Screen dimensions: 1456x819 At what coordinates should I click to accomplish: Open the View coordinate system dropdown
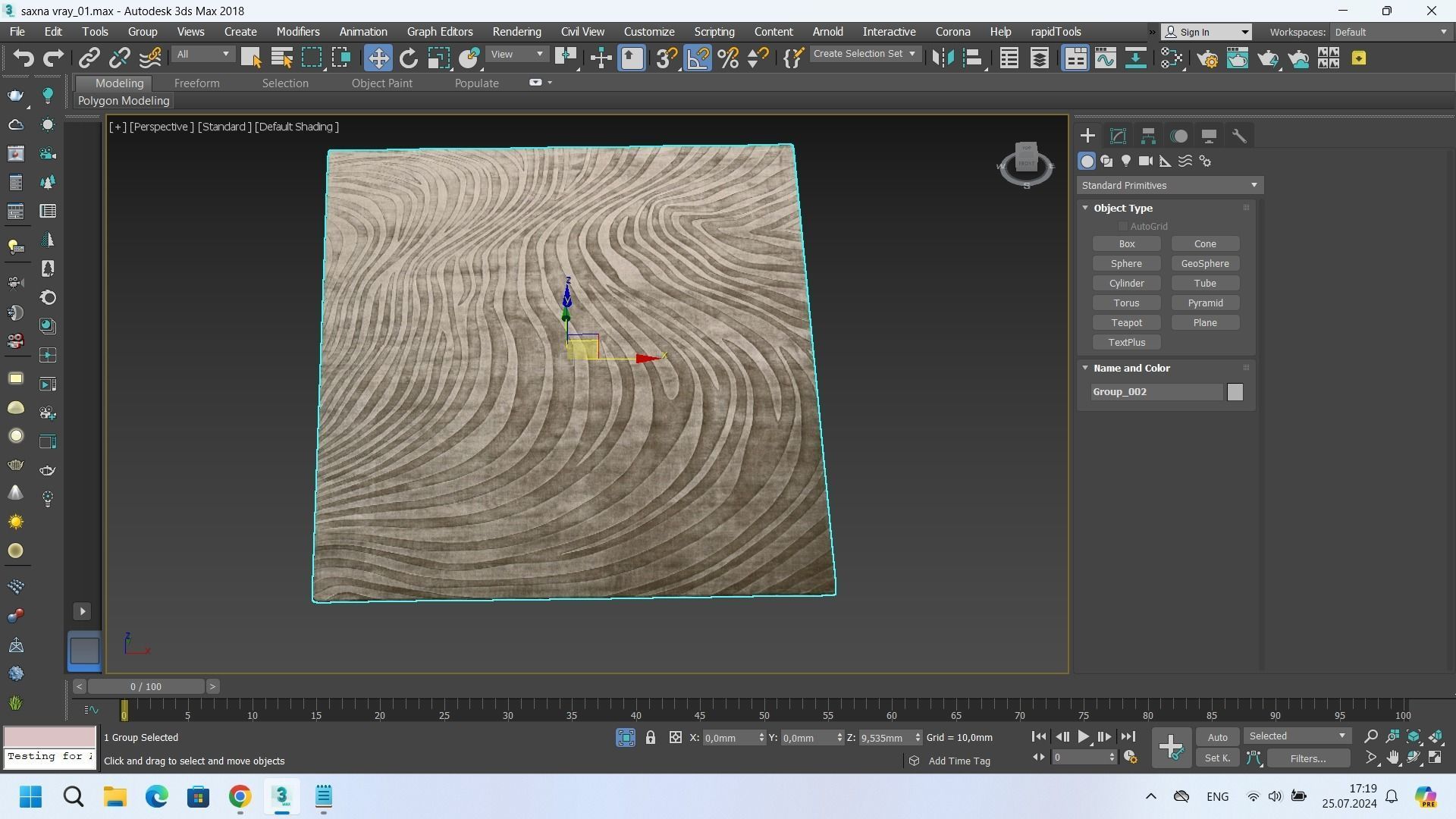point(517,55)
